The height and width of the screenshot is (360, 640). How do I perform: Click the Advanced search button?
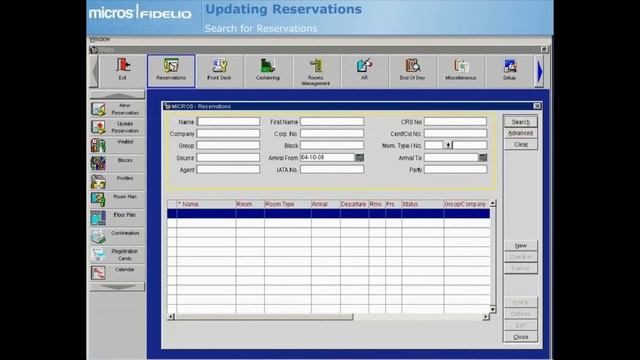pyautogui.click(x=521, y=133)
